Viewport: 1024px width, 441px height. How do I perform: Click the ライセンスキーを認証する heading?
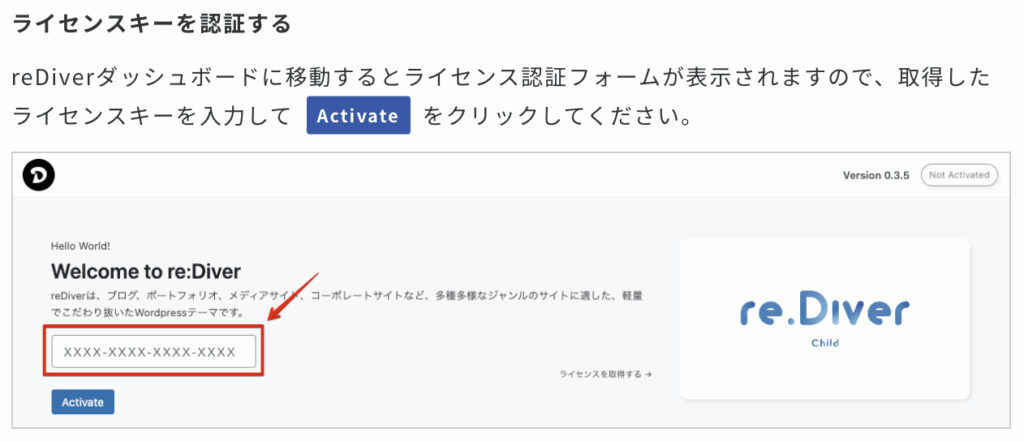152,25
